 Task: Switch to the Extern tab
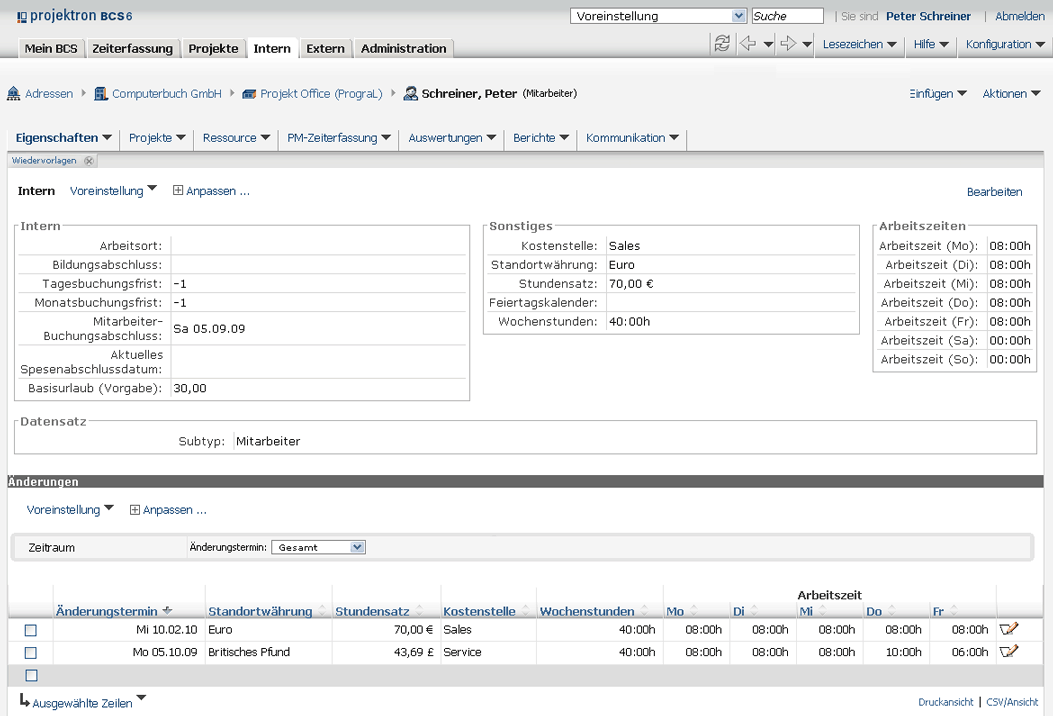click(325, 48)
